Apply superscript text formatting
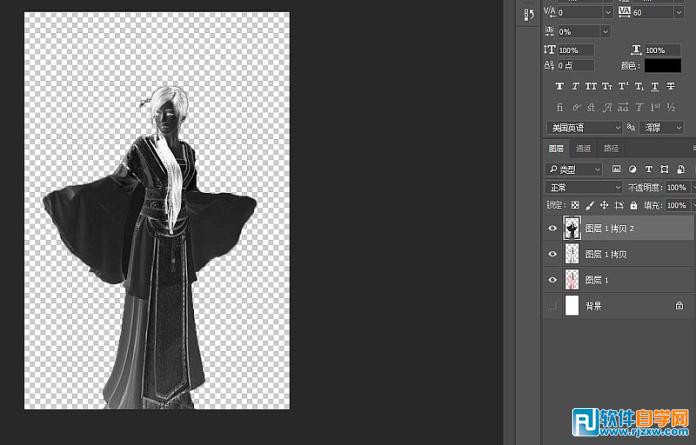The height and width of the screenshot is (445, 696). coord(623,86)
